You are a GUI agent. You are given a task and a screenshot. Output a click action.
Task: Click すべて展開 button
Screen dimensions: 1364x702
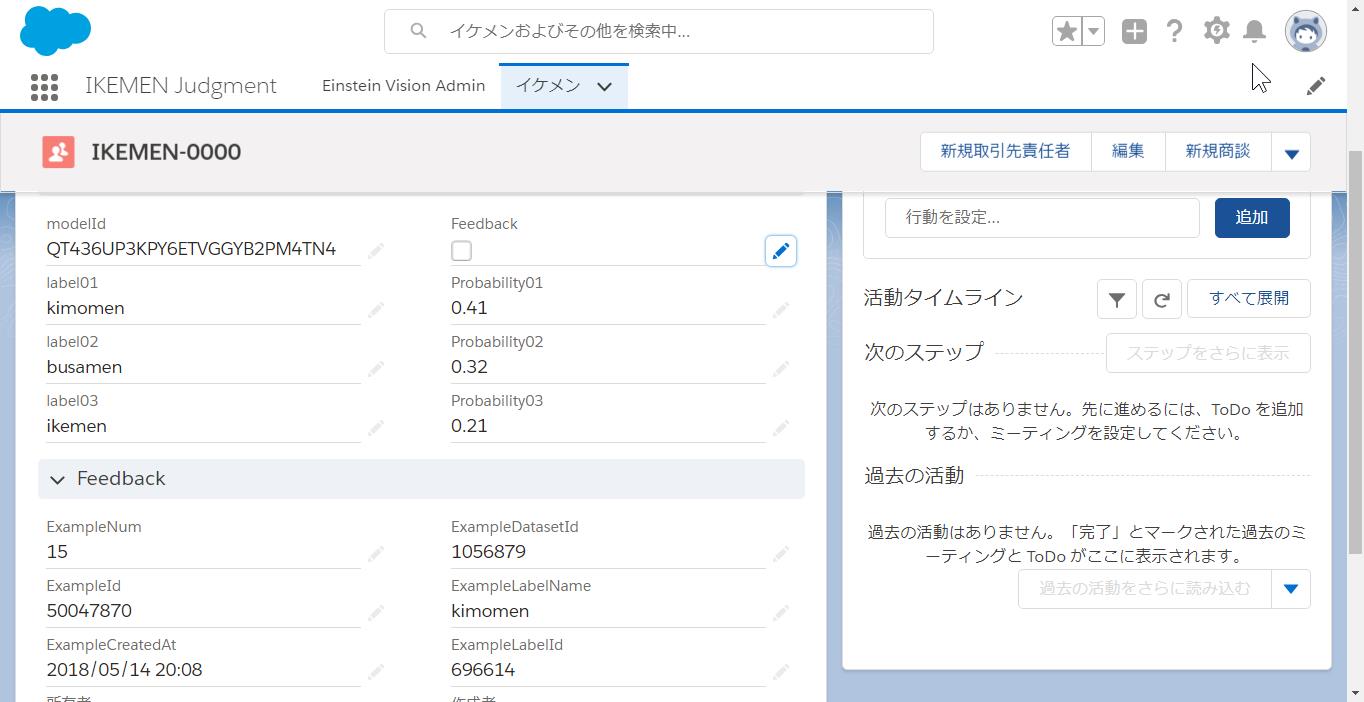(x=1249, y=299)
